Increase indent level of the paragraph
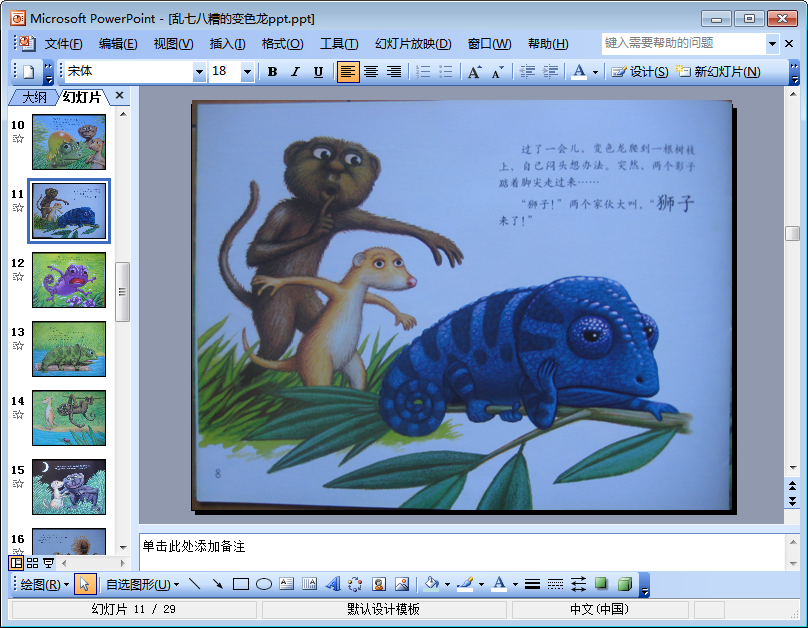The image size is (808, 628). coord(550,72)
